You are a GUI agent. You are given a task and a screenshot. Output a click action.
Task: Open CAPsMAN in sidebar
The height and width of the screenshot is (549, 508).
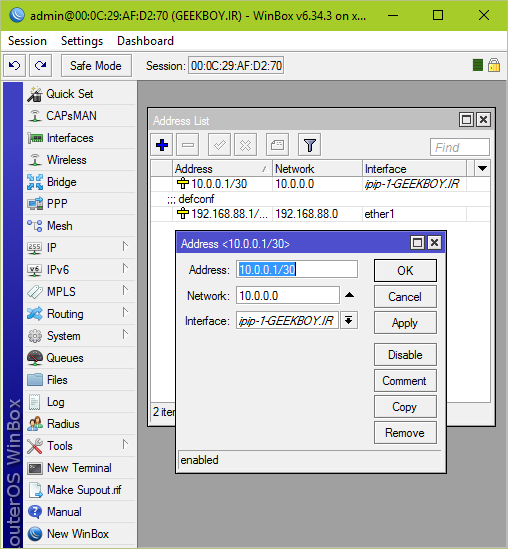click(80, 116)
